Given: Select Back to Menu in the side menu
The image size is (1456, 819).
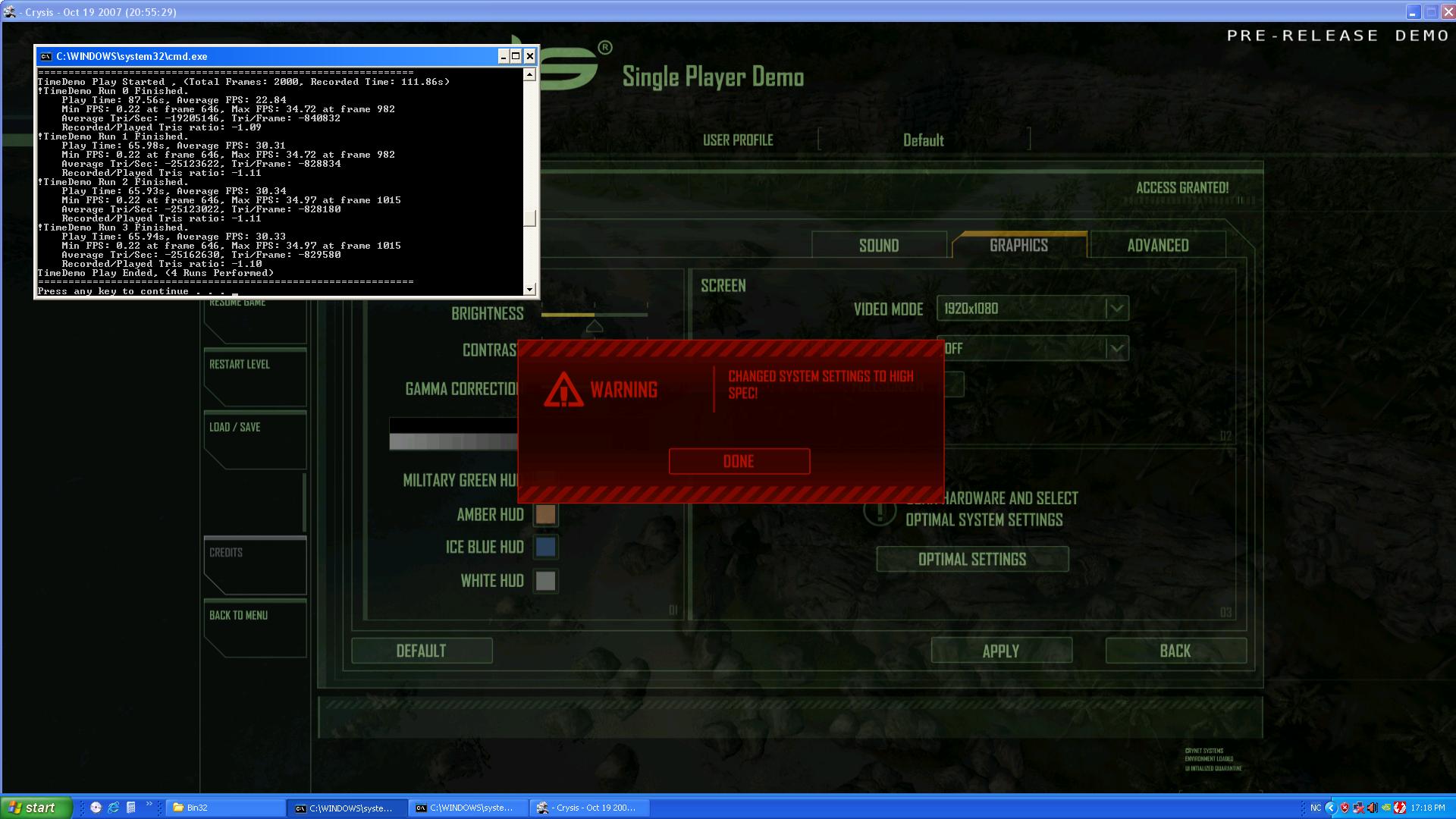Looking at the screenshot, I should tap(255, 628).
